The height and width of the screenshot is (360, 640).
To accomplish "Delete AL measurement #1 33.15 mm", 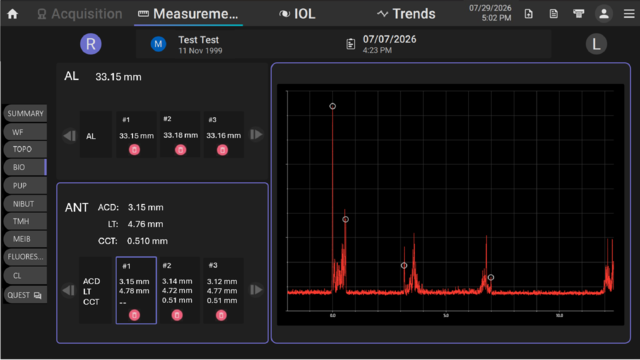I will 134,150.
